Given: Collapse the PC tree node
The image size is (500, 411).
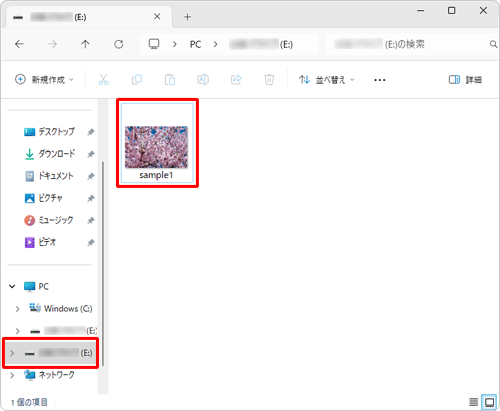Looking at the screenshot, I should click(12, 286).
